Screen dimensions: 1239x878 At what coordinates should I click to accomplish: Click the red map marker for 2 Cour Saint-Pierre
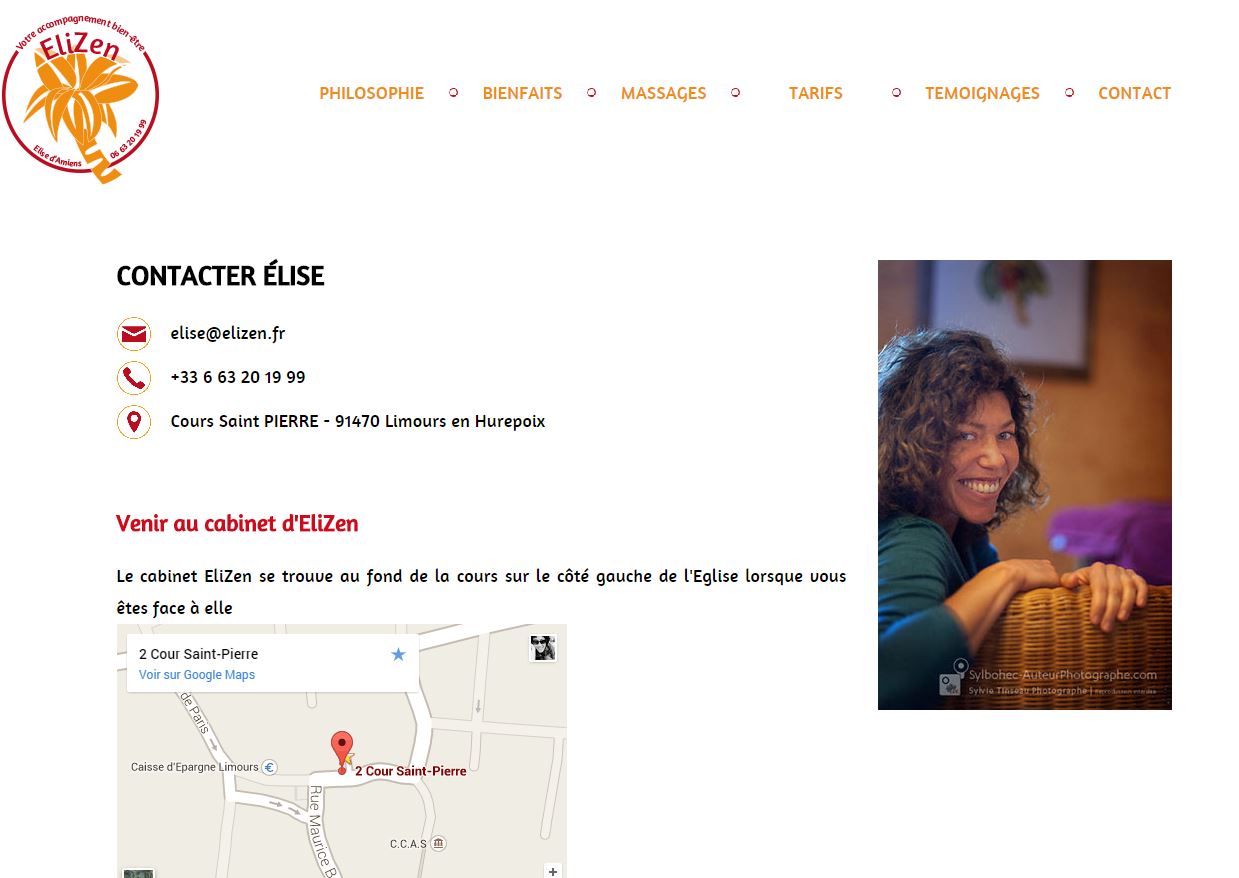[342, 751]
